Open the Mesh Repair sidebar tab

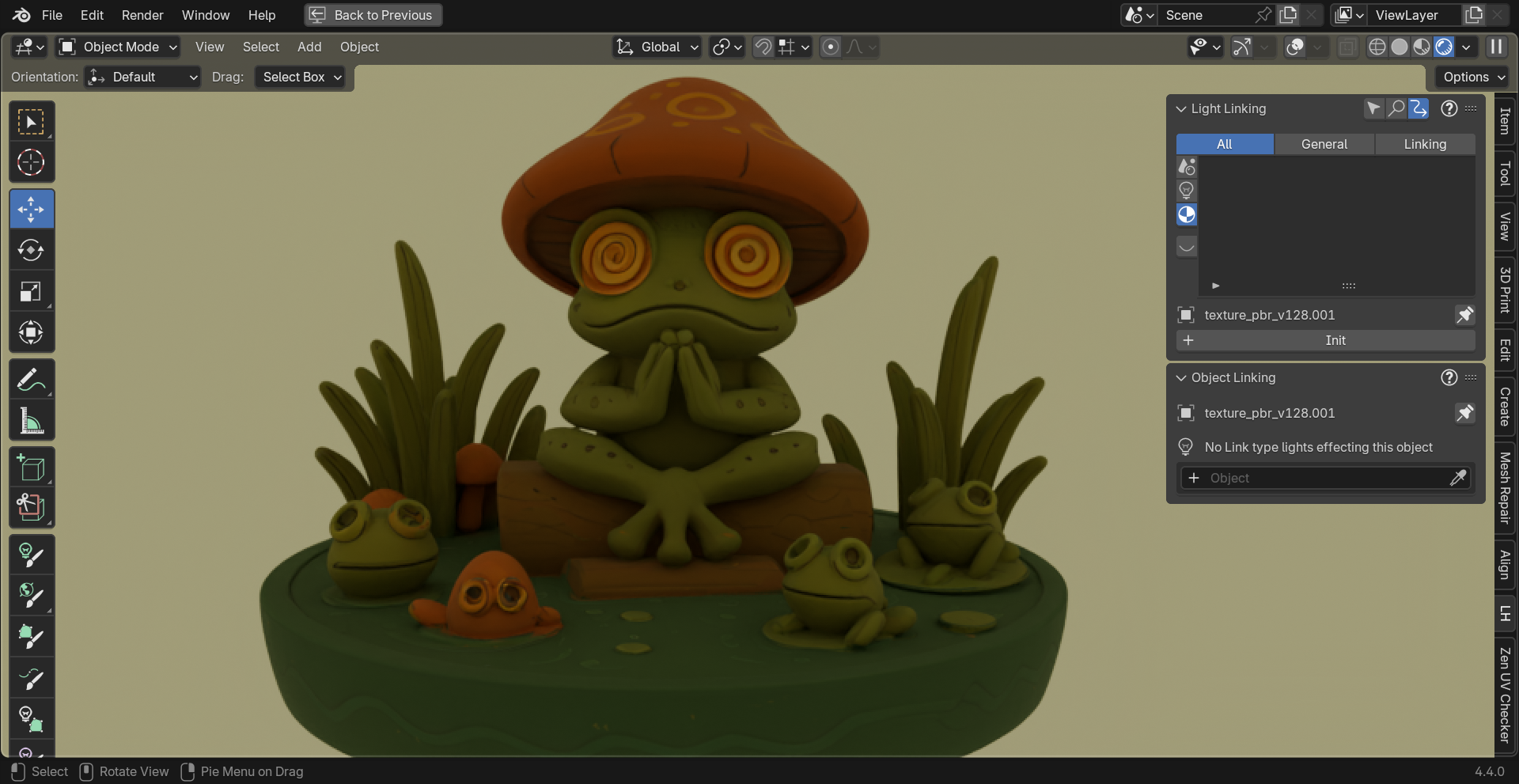1506,487
